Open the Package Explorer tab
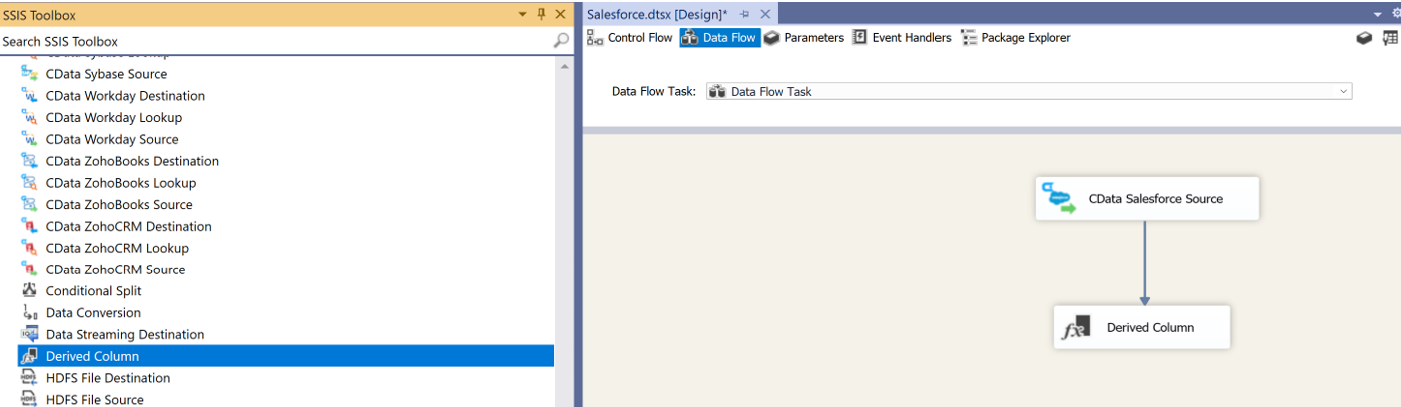 coord(1015,38)
